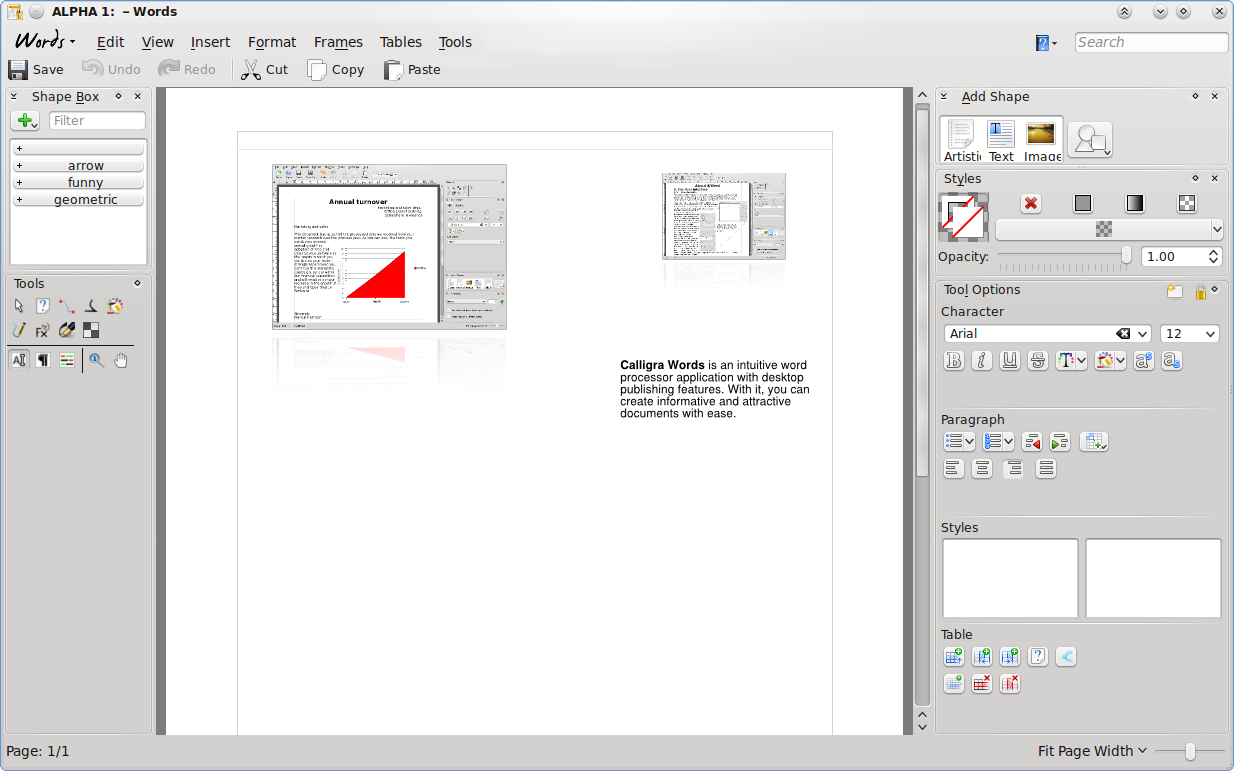Toggle bold text formatting
Image resolution: width=1234 pixels, height=771 pixels.
[954, 361]
